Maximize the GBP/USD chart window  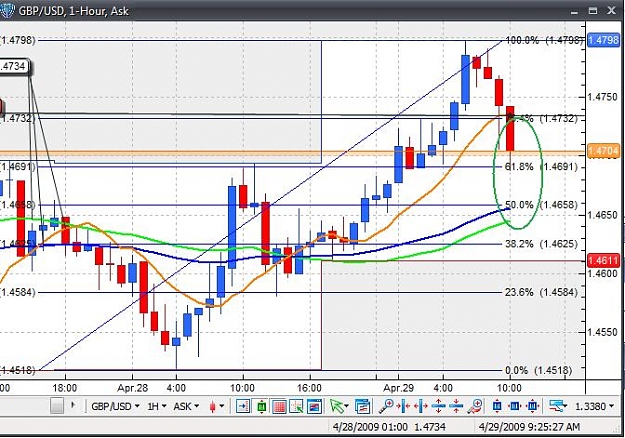(593, 11)
